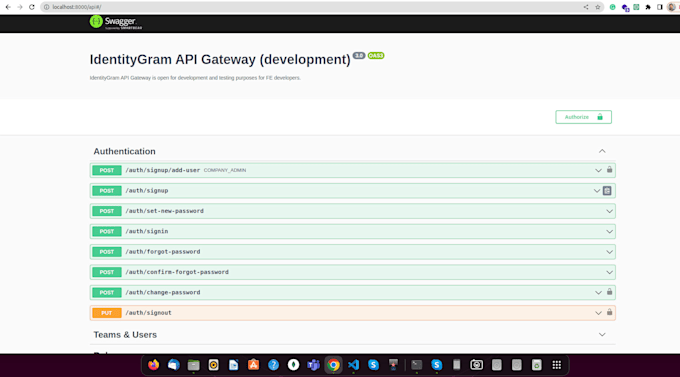Go forward in the browser

(20, 7)
